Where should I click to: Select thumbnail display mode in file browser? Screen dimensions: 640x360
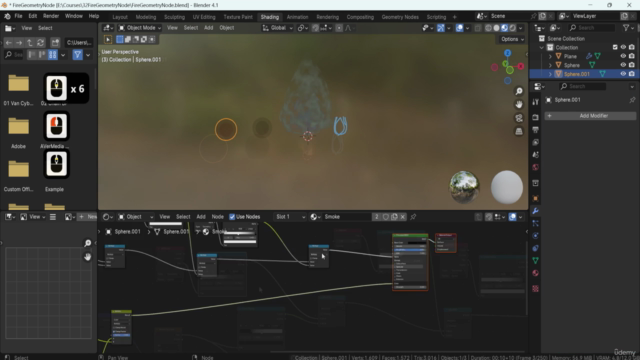53,55
